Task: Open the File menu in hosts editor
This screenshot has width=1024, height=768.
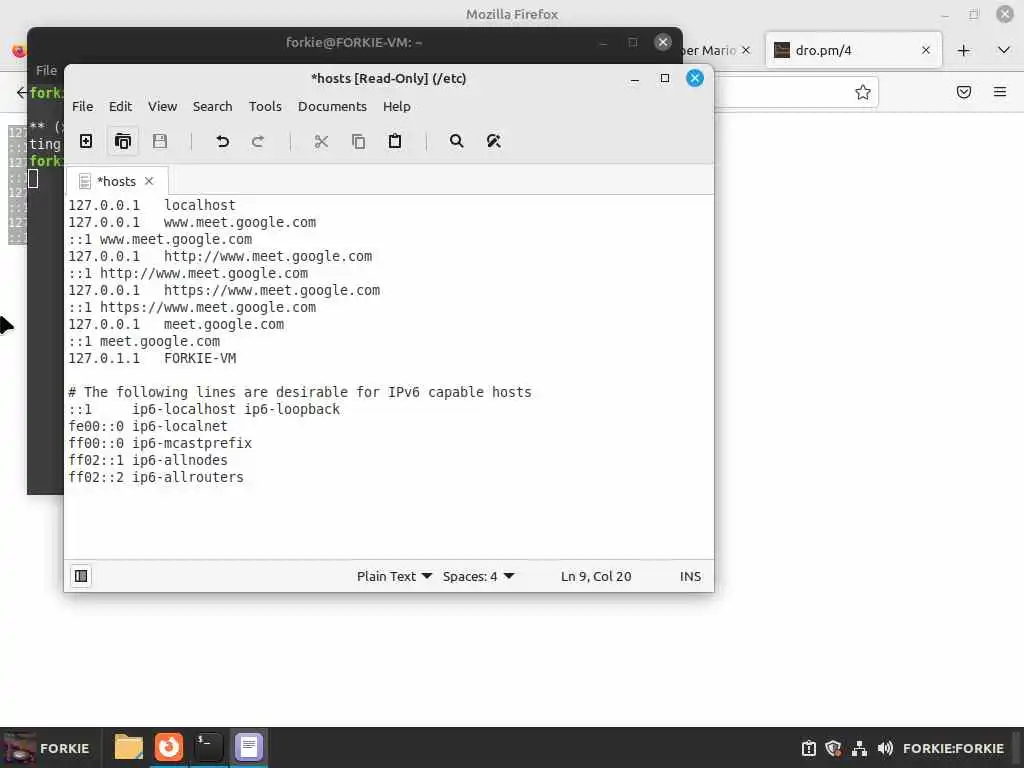Action: 82,106
